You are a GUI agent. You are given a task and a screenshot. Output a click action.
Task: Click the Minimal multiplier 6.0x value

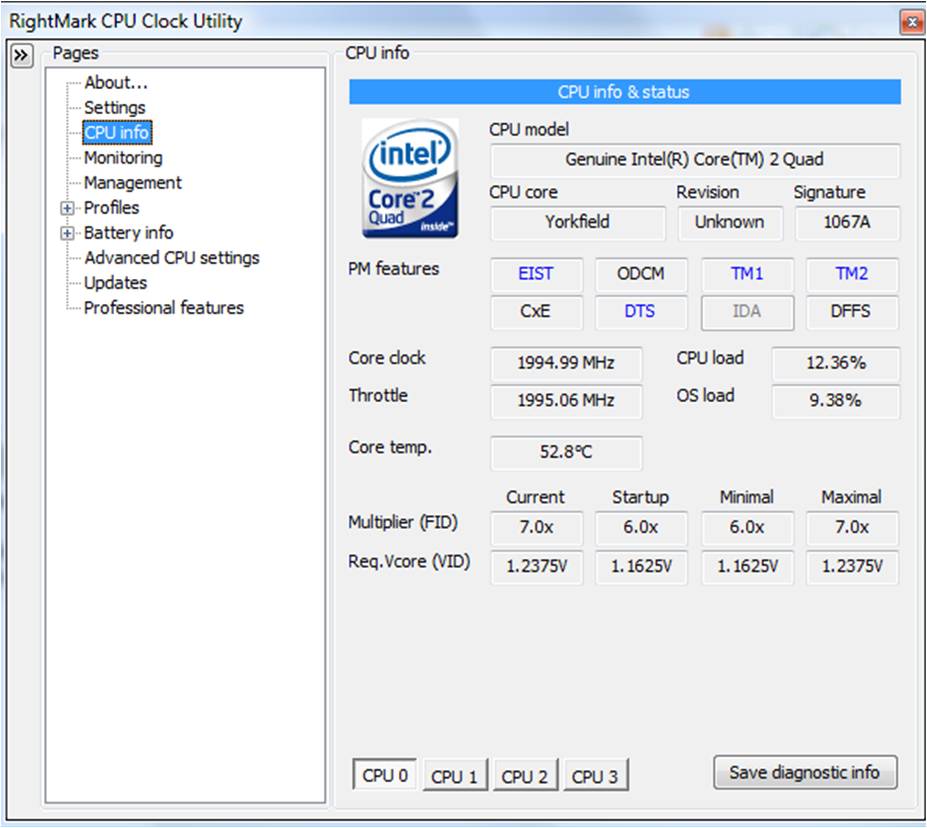pos(747,527)
